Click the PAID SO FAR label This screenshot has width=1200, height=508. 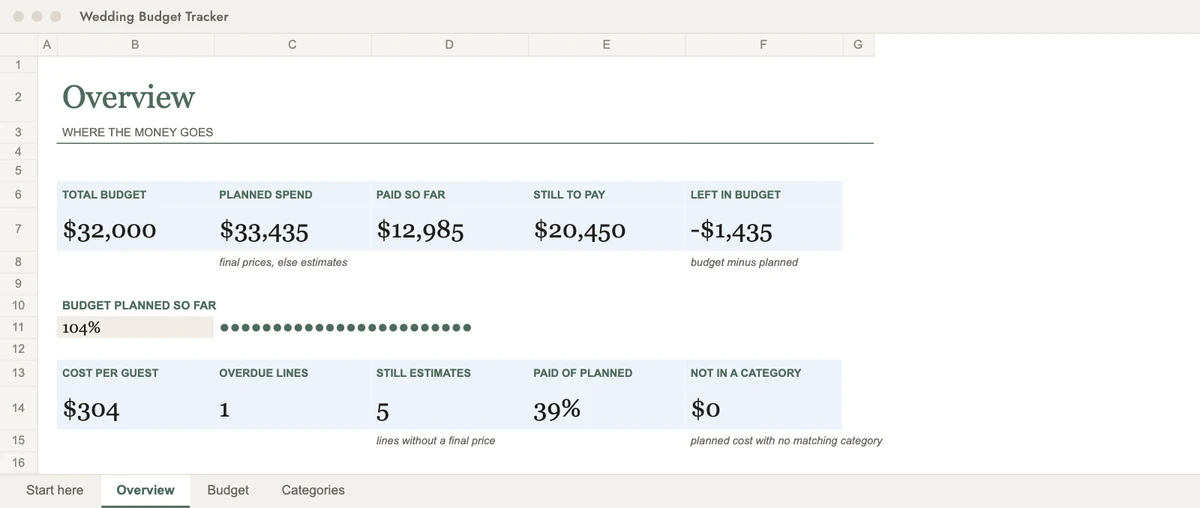(410, 194)
